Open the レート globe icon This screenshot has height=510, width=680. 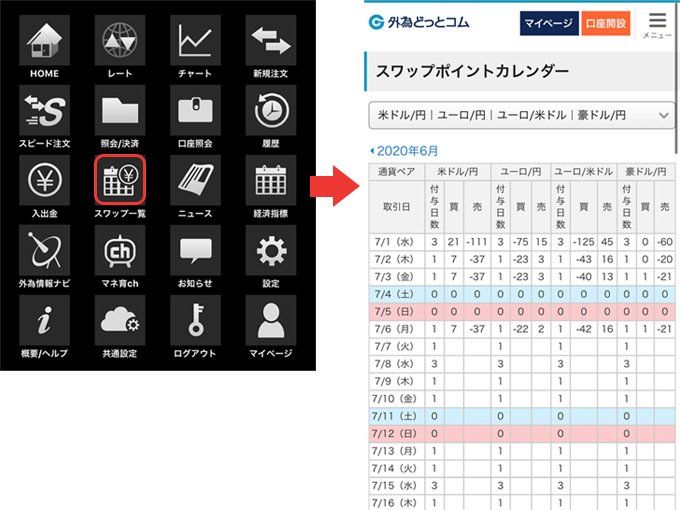(121, 40)
